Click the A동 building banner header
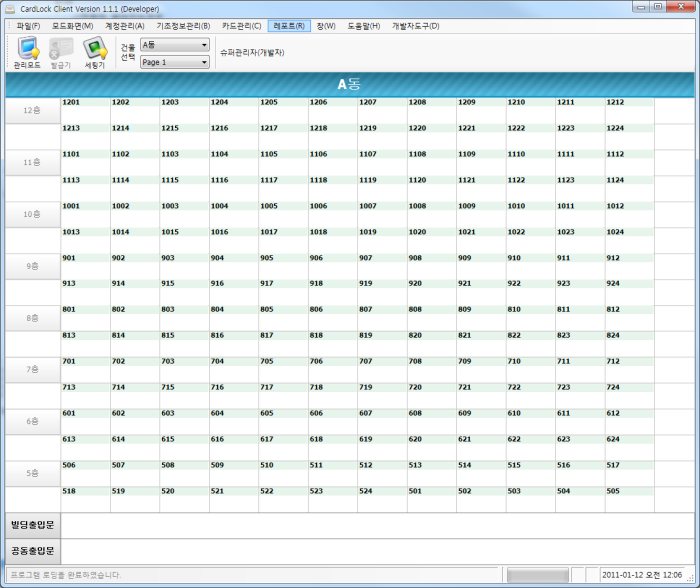700x588 pixels. 350,84
